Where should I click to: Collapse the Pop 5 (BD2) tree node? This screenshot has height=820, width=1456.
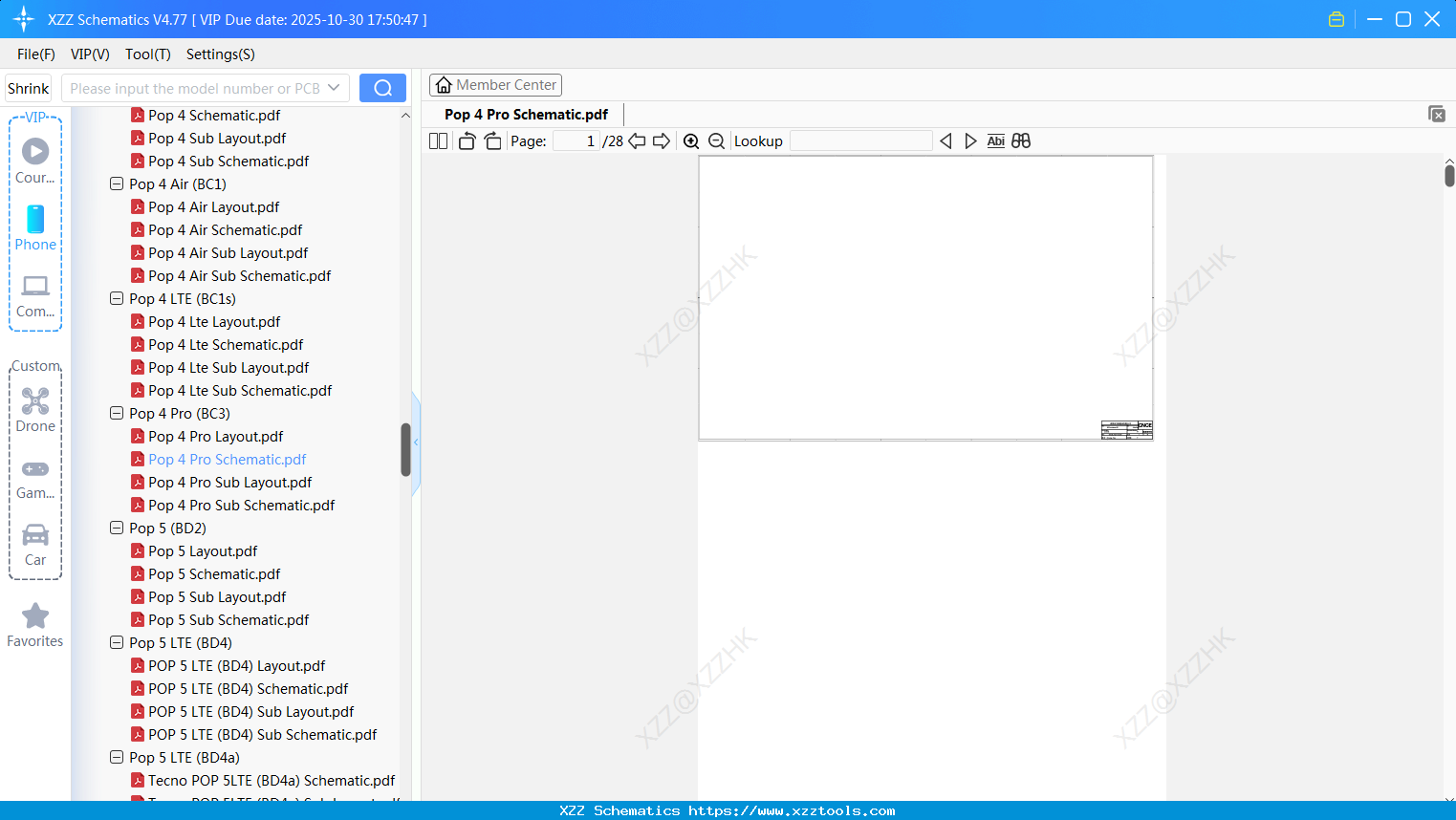coord(116,528)
